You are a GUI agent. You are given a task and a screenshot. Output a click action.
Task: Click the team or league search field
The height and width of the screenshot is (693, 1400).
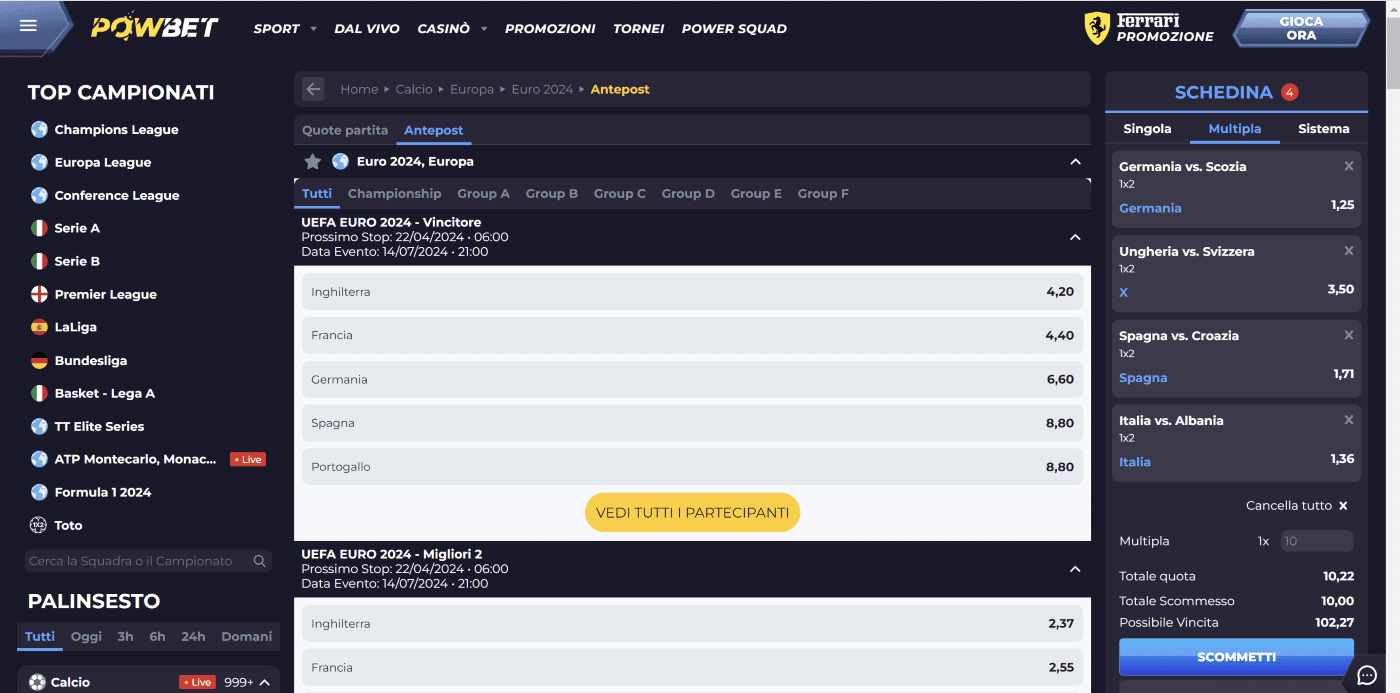pos(148,561)
